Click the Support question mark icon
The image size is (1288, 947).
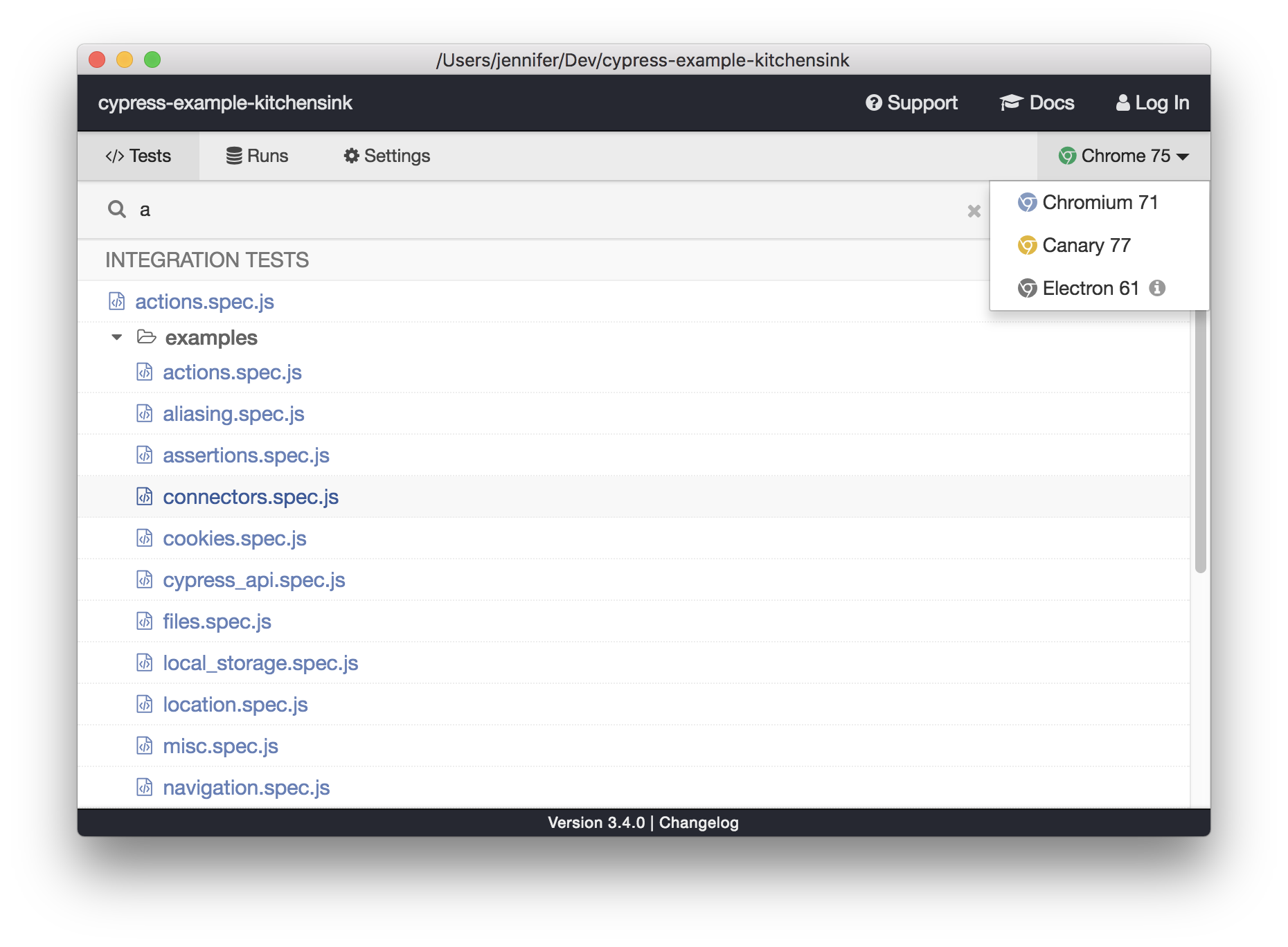coord(874,102)
